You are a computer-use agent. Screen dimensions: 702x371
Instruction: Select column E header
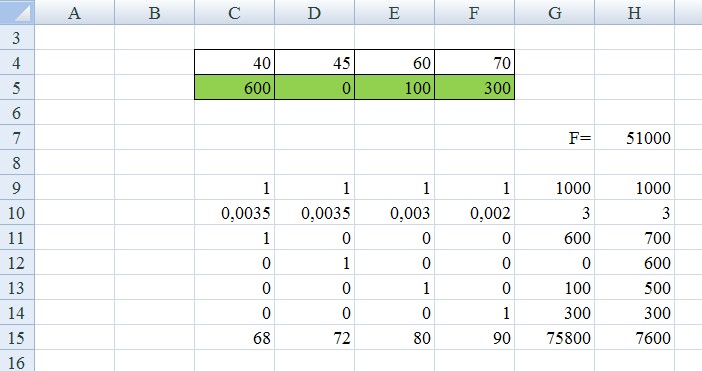coord(394,12)
